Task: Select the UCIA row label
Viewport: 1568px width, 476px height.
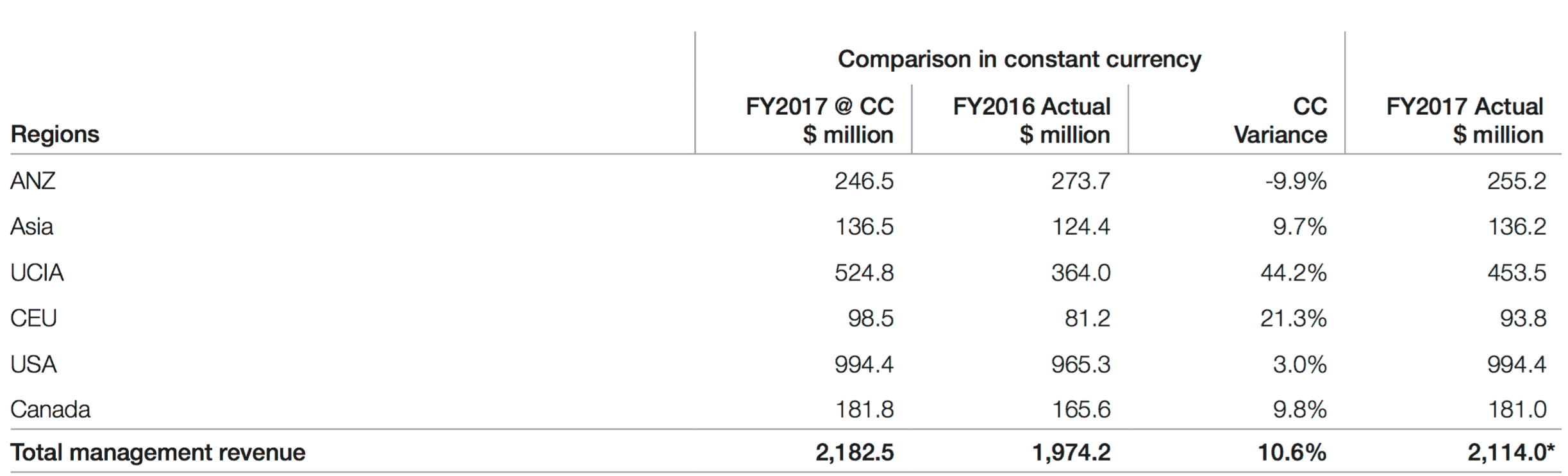Action: (x=37, y=273)
